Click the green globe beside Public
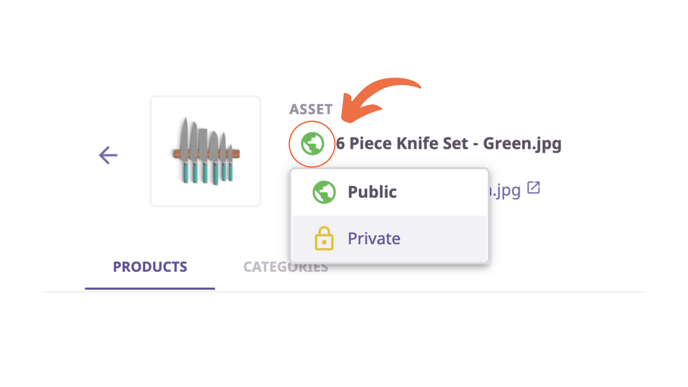This screenshot has height=387, width=688. [324, 192]
